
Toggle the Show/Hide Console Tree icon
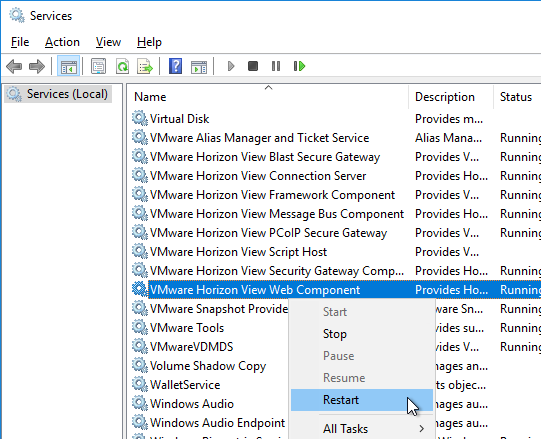tap(68, 66)
